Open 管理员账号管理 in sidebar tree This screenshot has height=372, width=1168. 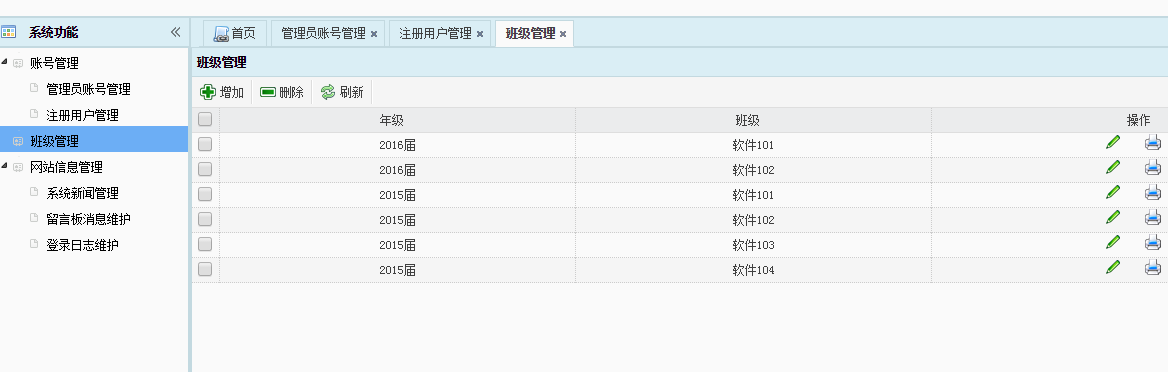tap(89, 89)
